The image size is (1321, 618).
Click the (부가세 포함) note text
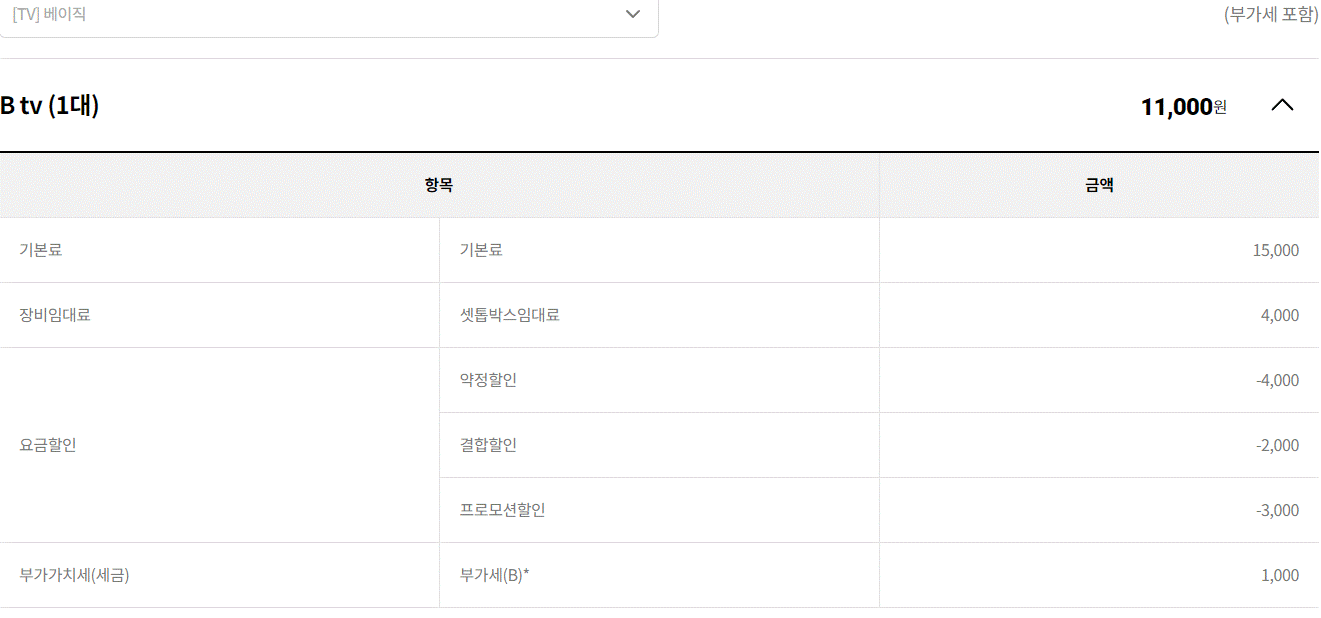point(1270,15)
